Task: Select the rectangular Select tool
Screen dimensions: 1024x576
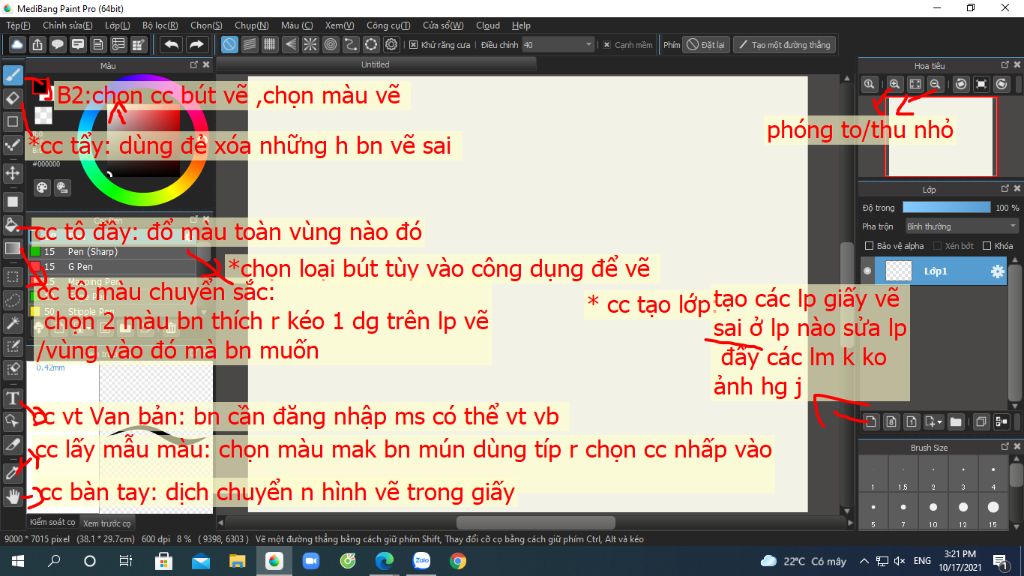Action: coord(12,276)
